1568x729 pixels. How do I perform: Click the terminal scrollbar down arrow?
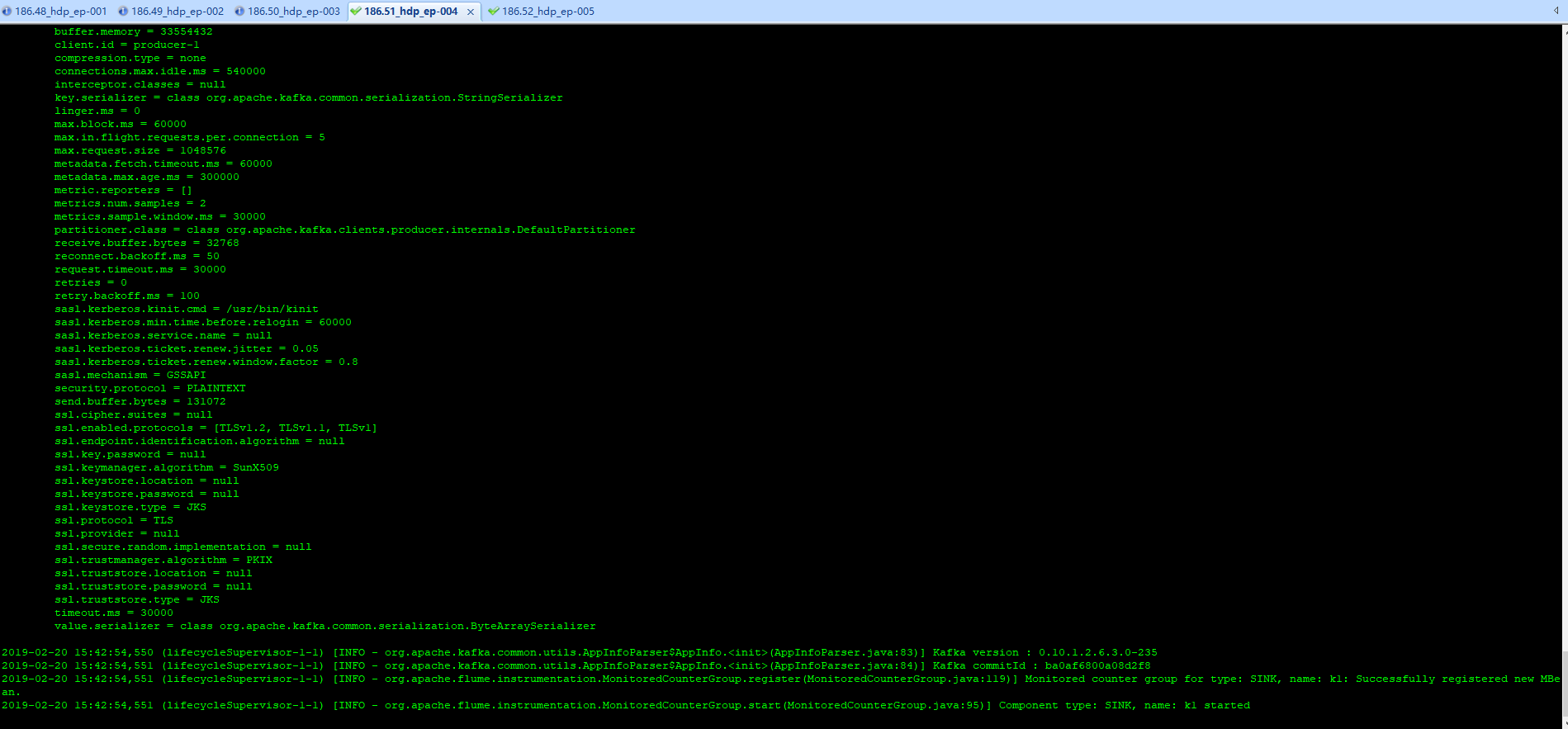[1563, 722]
